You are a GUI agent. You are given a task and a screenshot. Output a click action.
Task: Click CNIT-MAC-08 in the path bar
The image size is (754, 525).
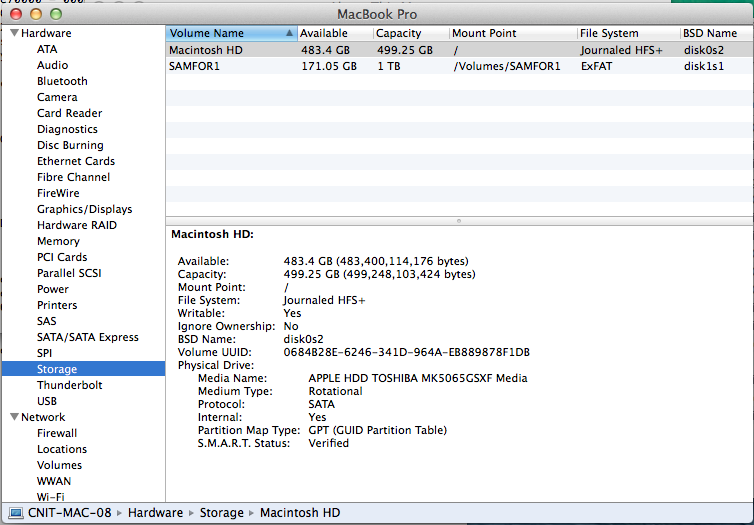pyautogui.click(x=69, y=513)
